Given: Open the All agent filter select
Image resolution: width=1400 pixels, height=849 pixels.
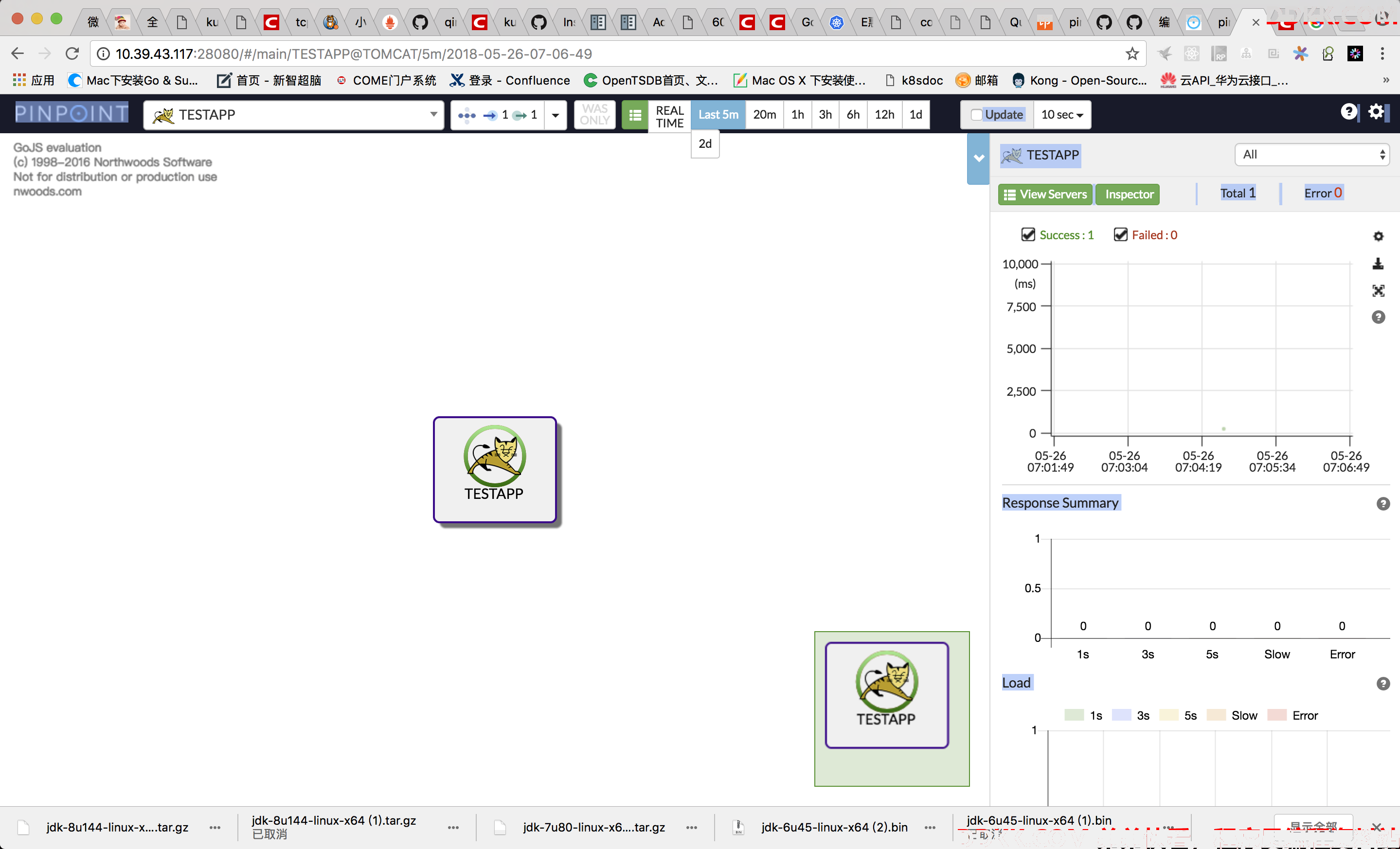Looking at the screenshot, I should click(x=1312, y=155).
